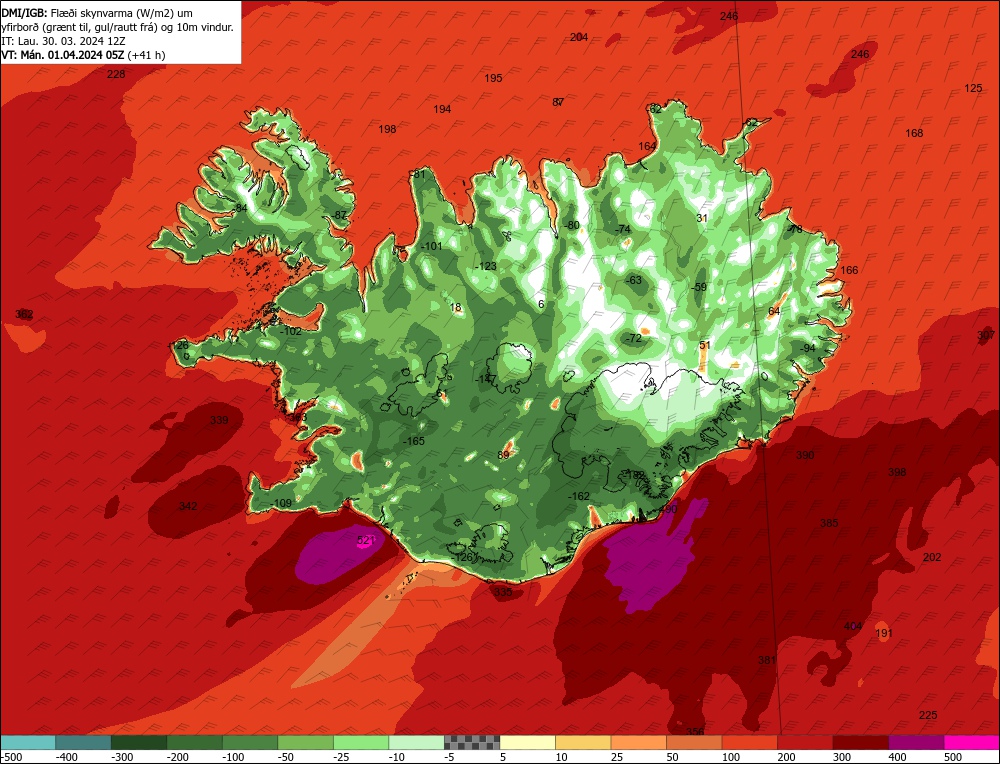
Task: Click the value '204' near the top
Action: (578, 37)
